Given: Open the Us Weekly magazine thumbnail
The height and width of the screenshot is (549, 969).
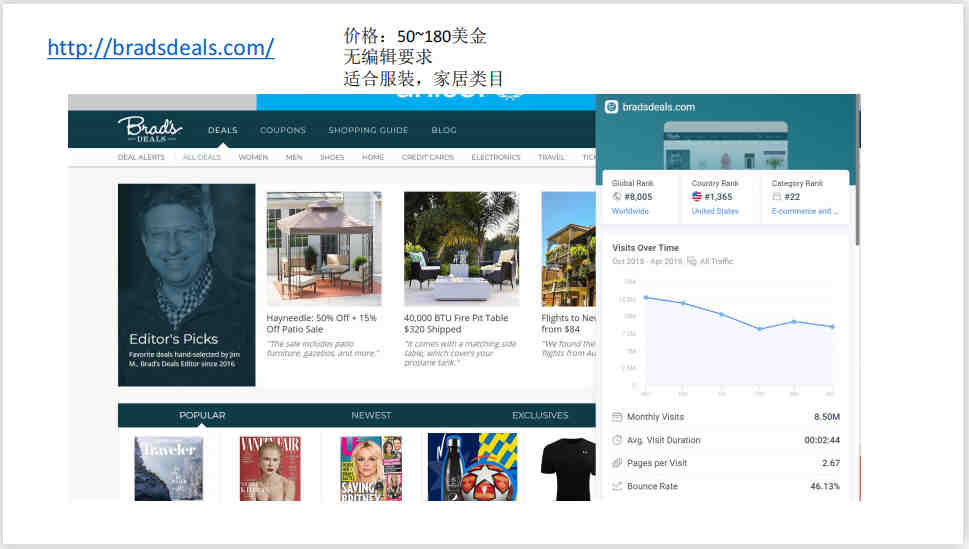Looking at the screenshot, I should (x=371, y=468).
